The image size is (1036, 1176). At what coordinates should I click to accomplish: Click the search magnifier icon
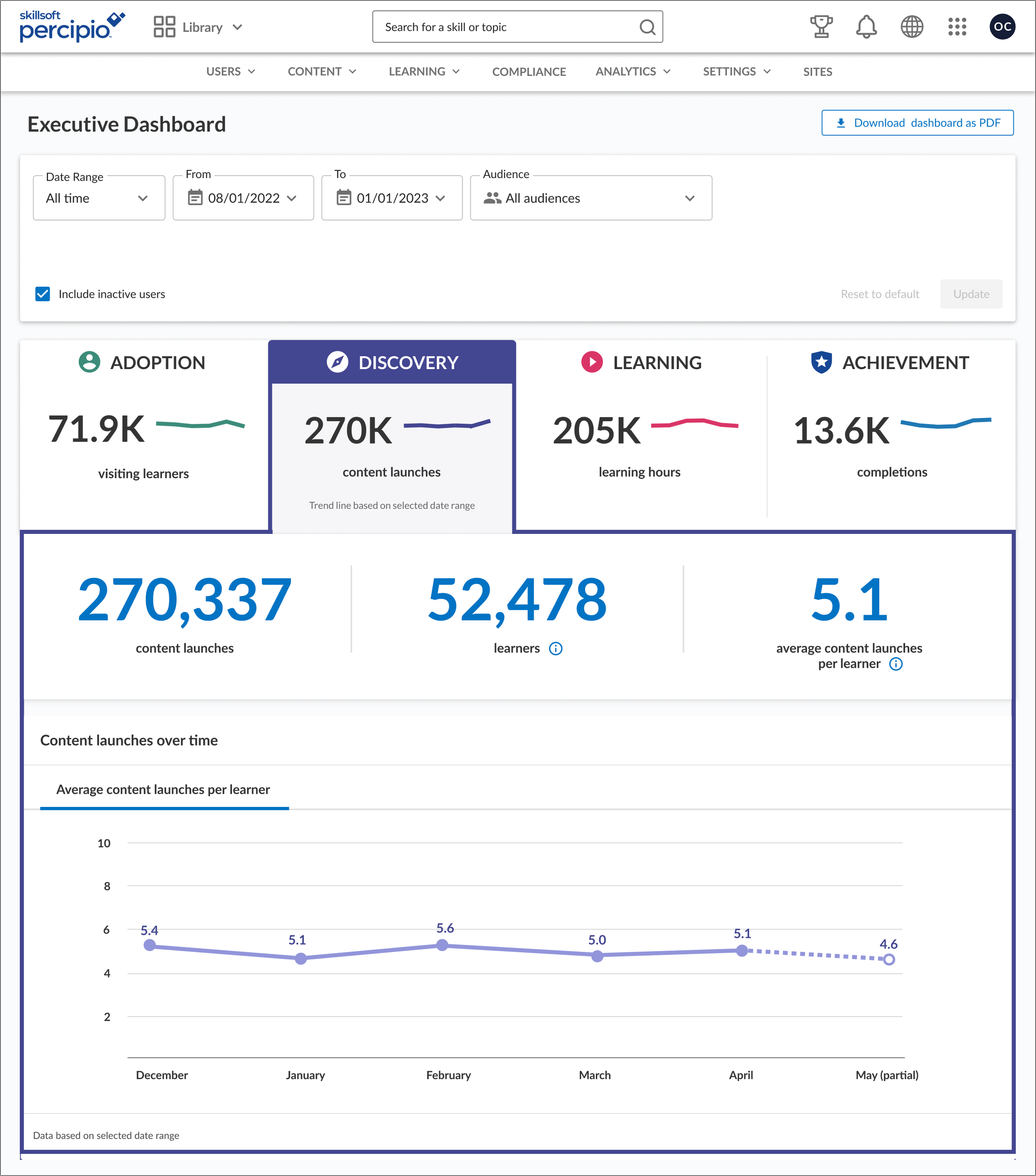[647, 27]
